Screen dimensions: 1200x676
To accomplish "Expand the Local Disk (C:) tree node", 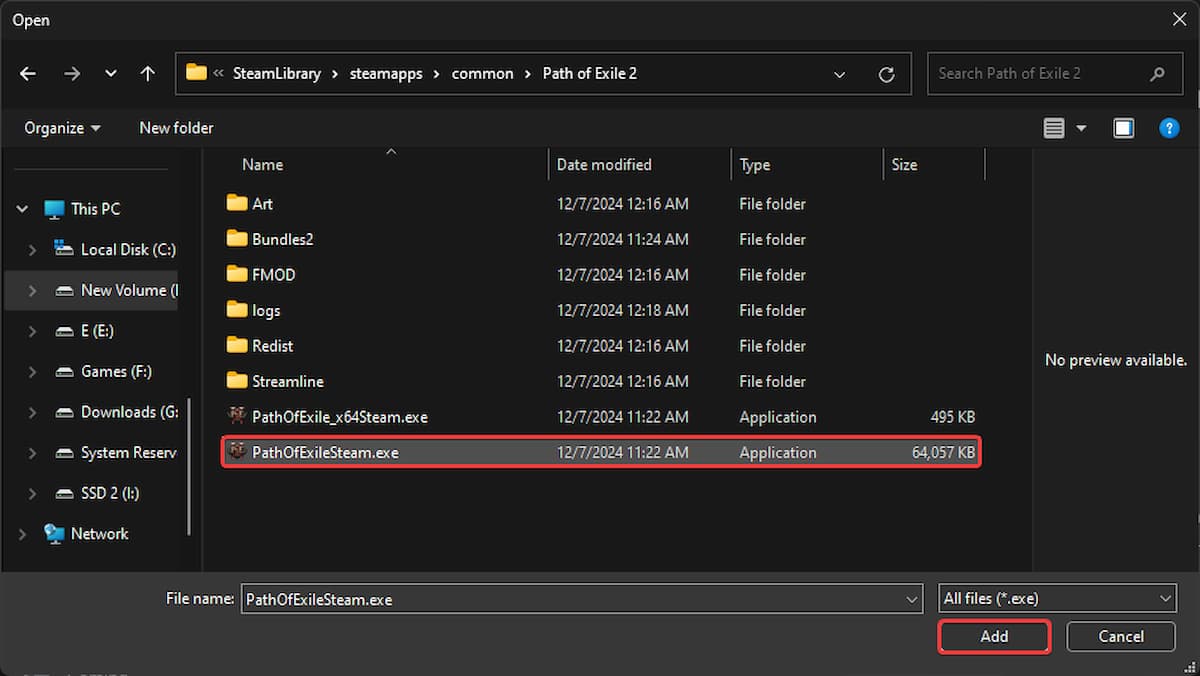I will tap(32, 250).
